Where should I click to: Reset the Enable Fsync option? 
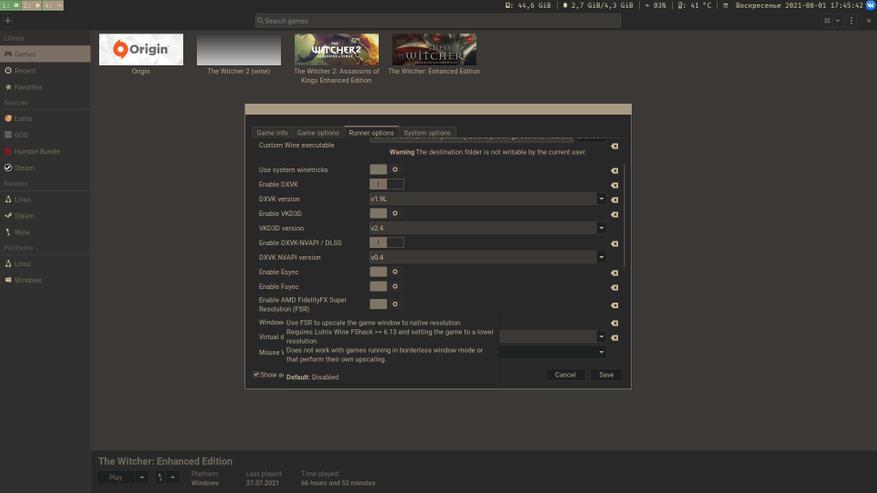click(615, 287)
